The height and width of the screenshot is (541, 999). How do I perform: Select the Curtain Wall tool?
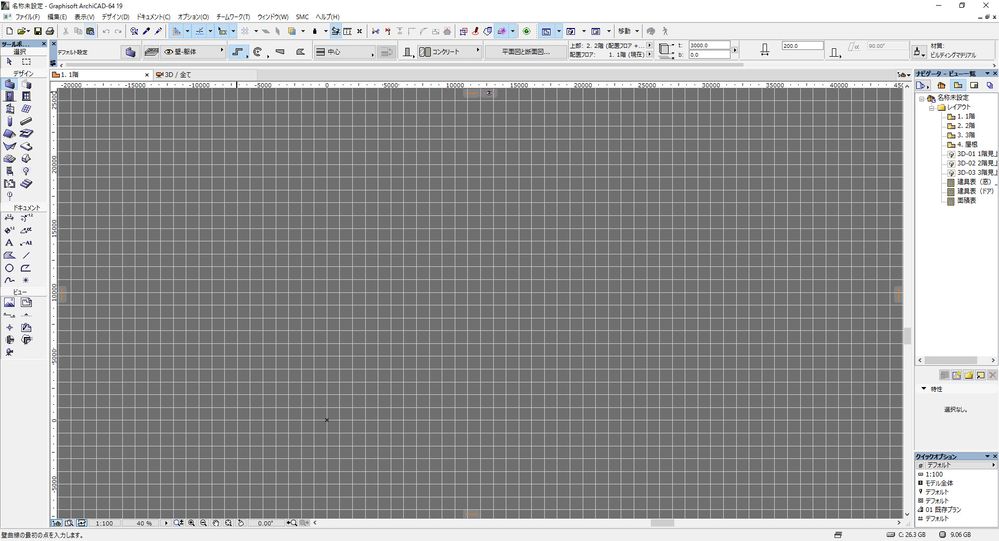tap(26, 109)
